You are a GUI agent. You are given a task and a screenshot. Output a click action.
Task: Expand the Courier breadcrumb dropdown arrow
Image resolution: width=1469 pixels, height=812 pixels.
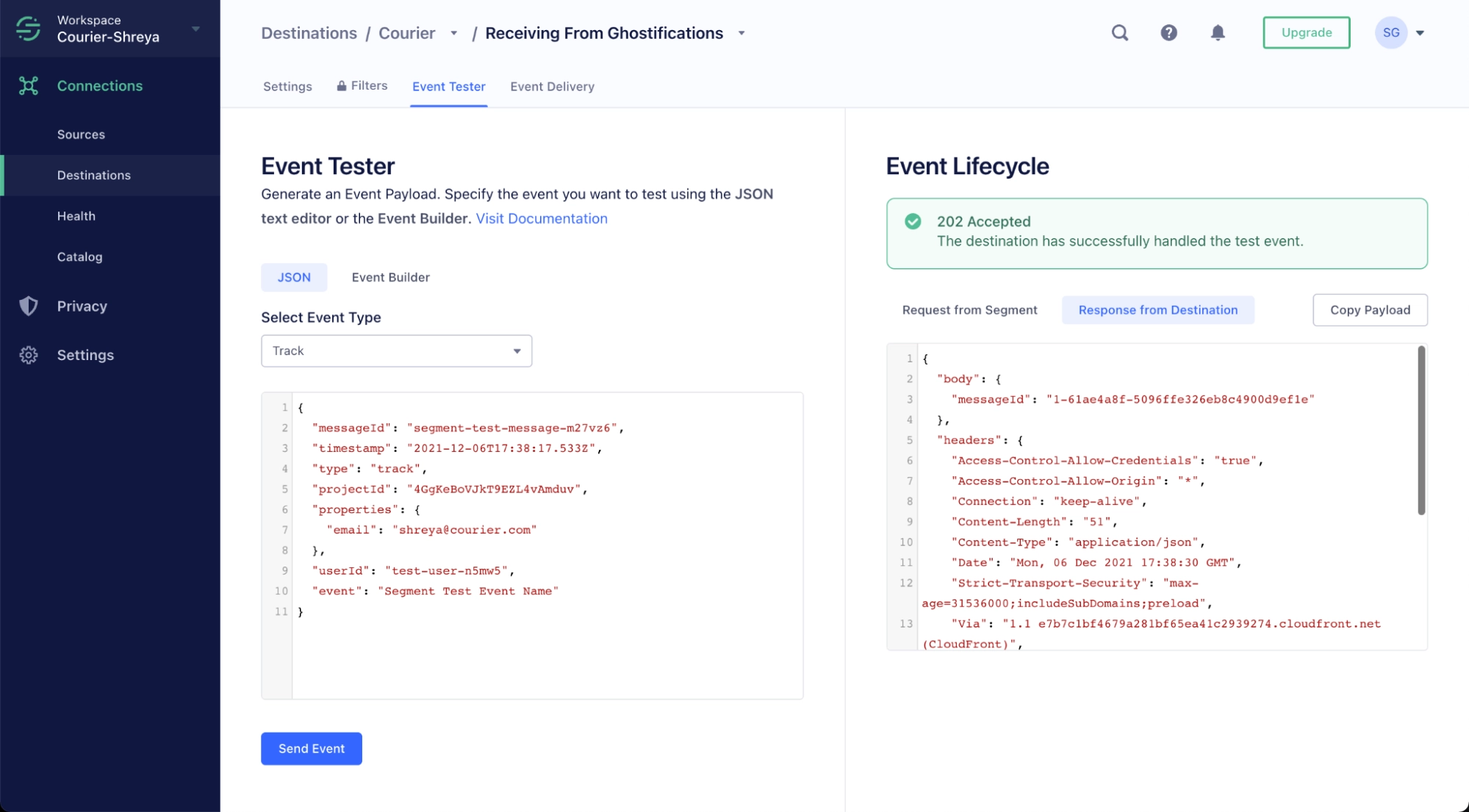(454, 33)
